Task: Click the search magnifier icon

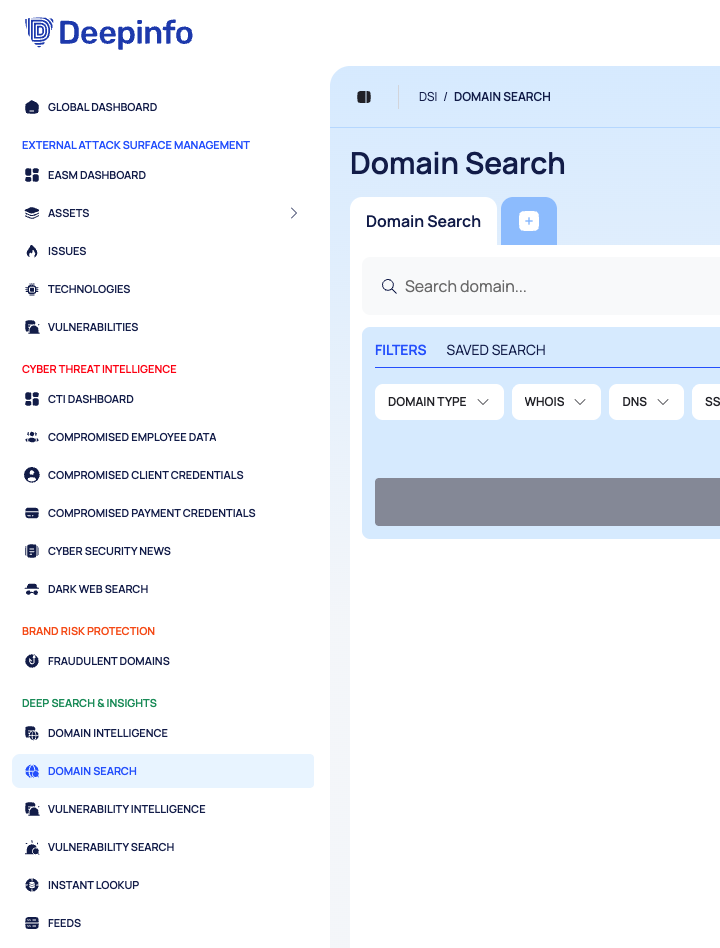Action: click(389, 287)
